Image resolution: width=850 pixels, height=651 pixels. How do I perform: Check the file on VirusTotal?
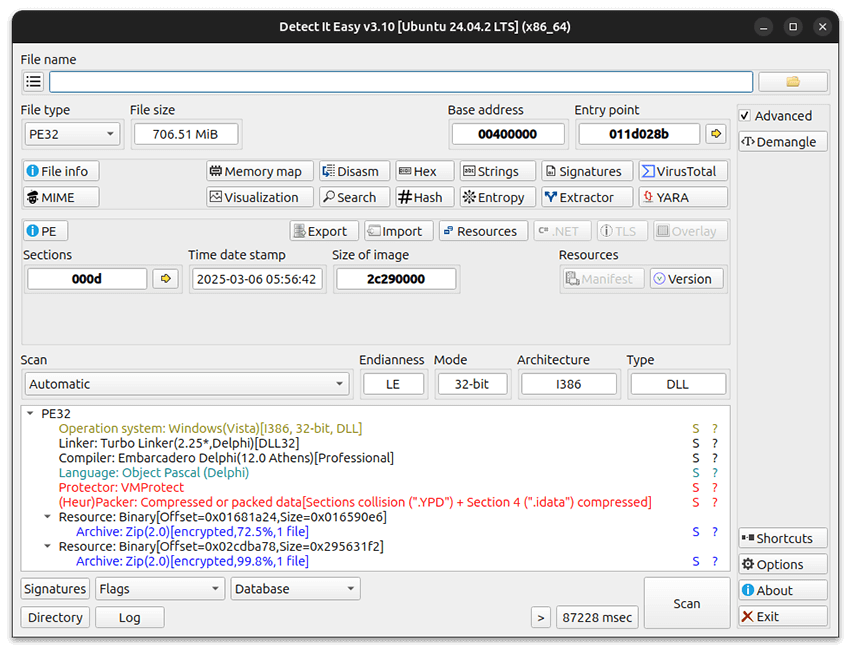(682, 170)
